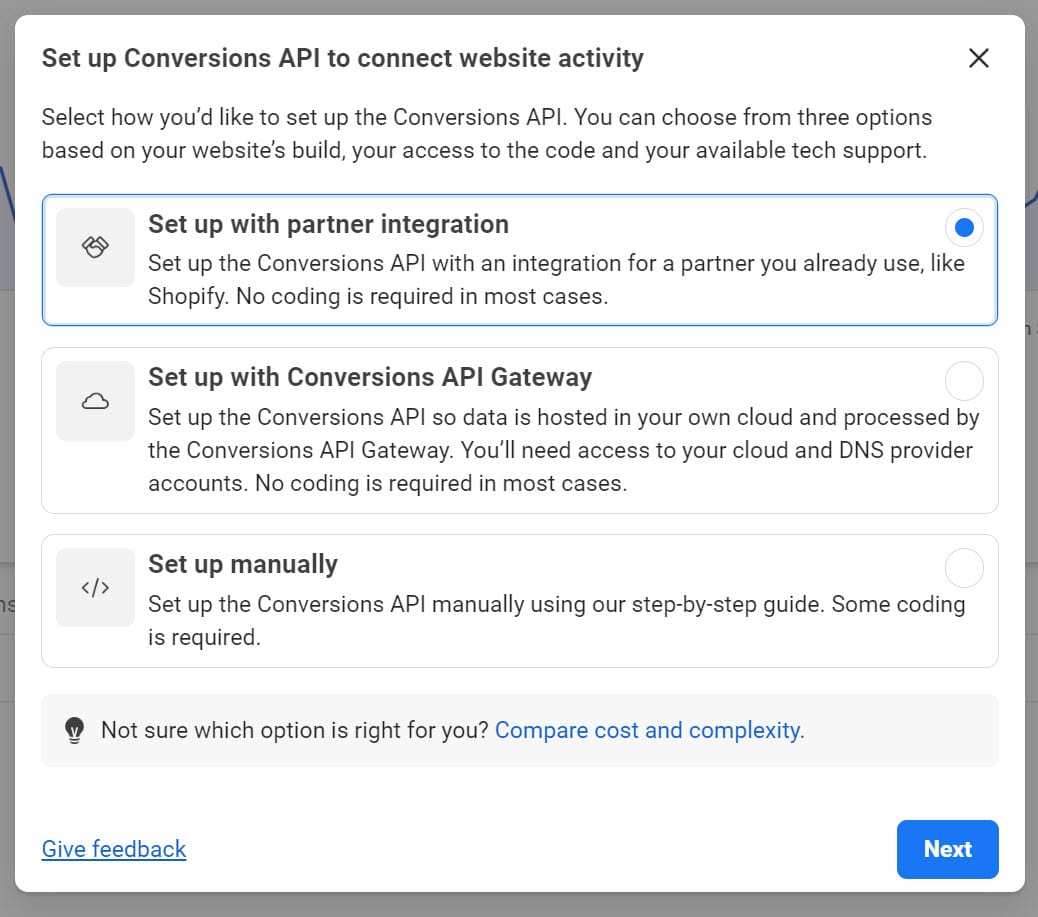The width and height of the screenshot is (1038, 917).
Task: Click the 'Set up with partner integration' heading
Action: (329, 224)
